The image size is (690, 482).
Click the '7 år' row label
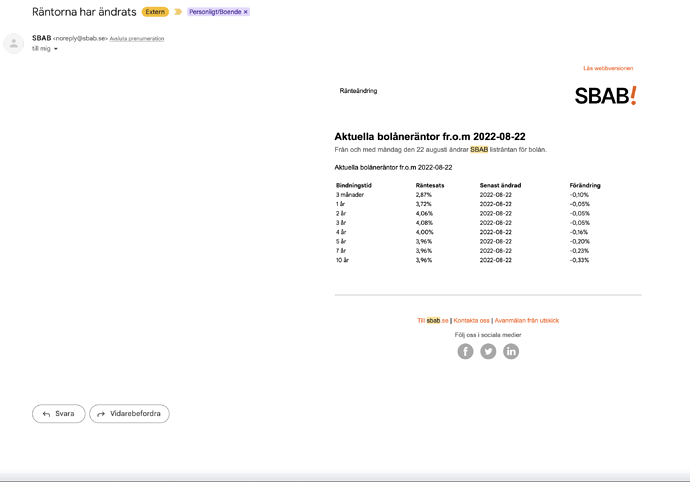click(341, 251)
